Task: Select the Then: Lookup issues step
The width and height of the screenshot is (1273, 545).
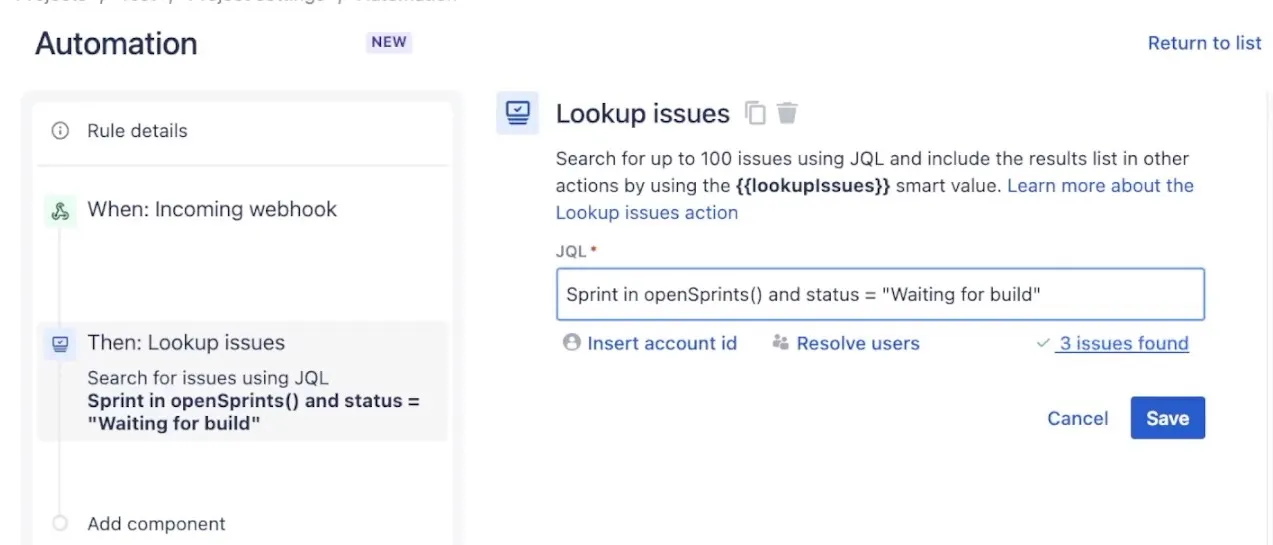Action: click(186, 343)
